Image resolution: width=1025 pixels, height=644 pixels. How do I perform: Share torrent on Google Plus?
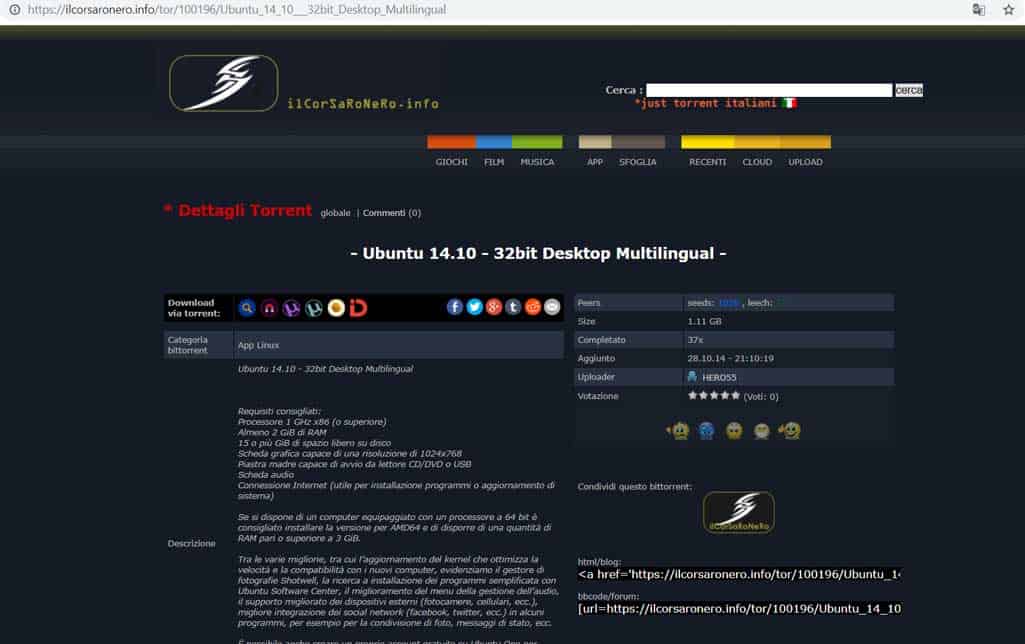tap(494, 307)
